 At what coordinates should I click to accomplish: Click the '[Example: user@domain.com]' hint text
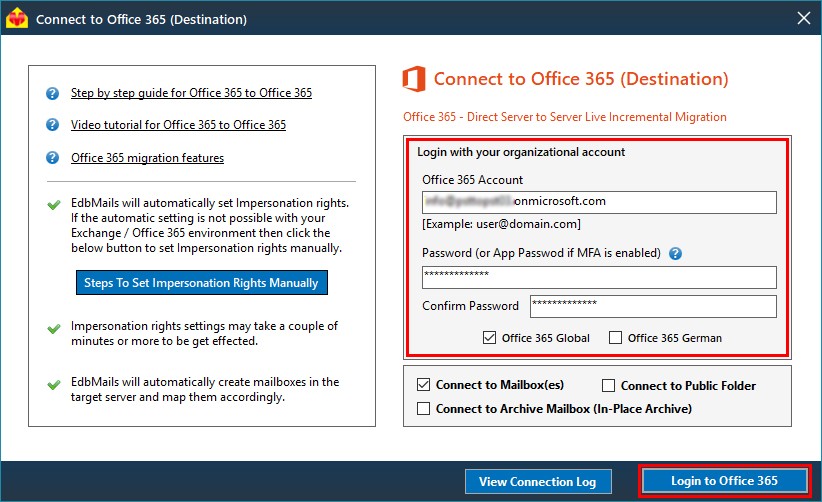pyautogui.click(x=501, y=224)
